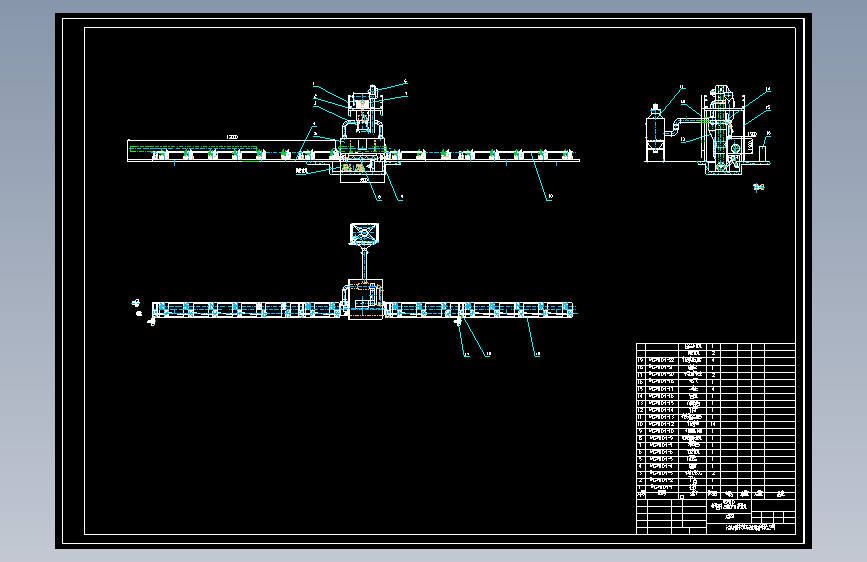The image size is (867, 562).
Task: Click the long dimension label above the left conveyor
Action: 232,137
